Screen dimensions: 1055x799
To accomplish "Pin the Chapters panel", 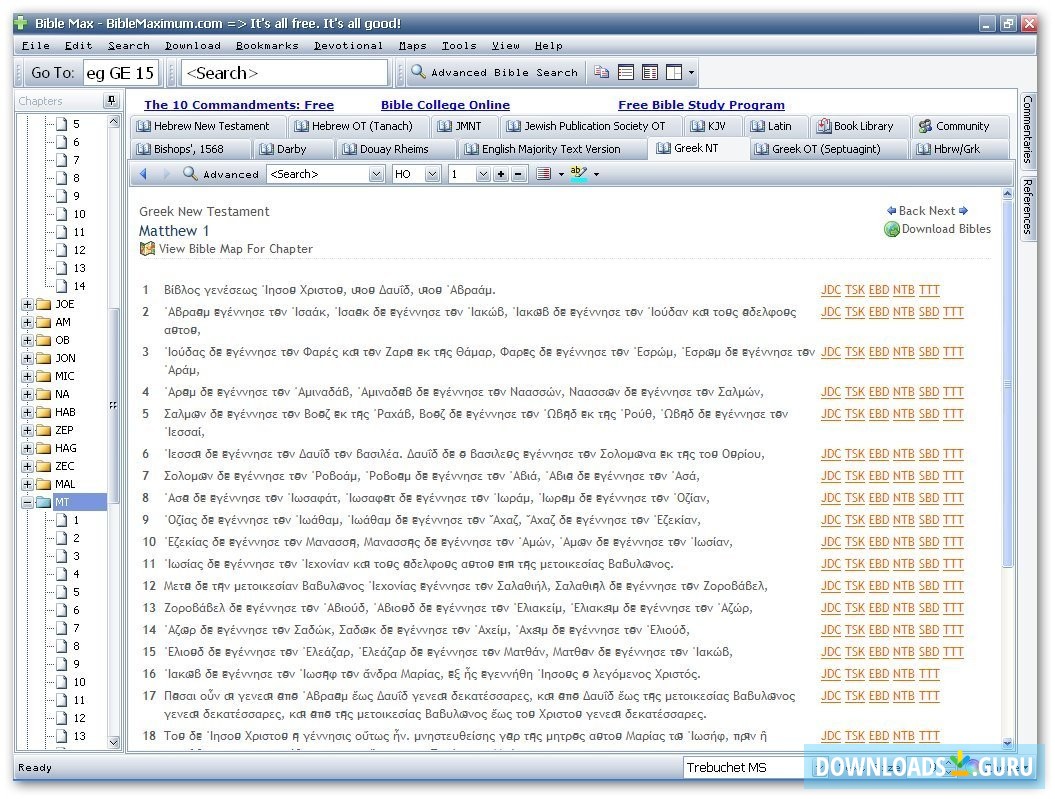I will tap(111, 101).
